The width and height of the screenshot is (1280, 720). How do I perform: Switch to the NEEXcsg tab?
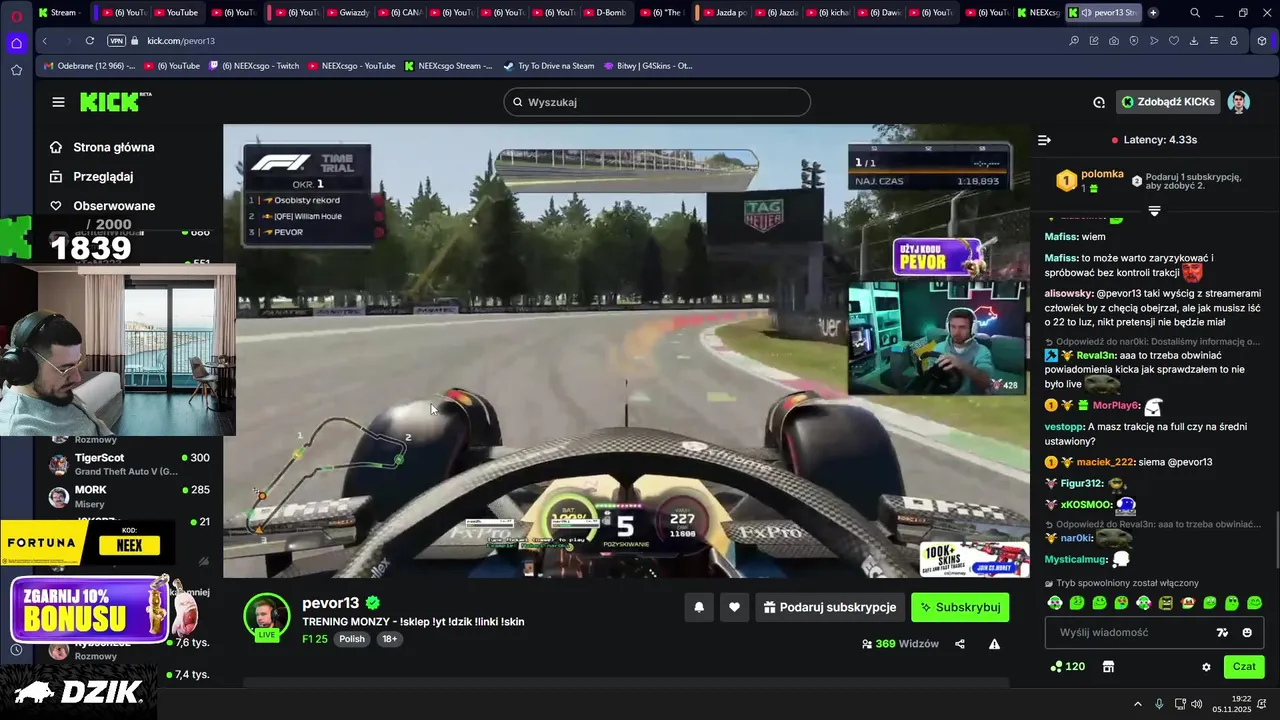pyautogui.click(x=1040, y=13)
